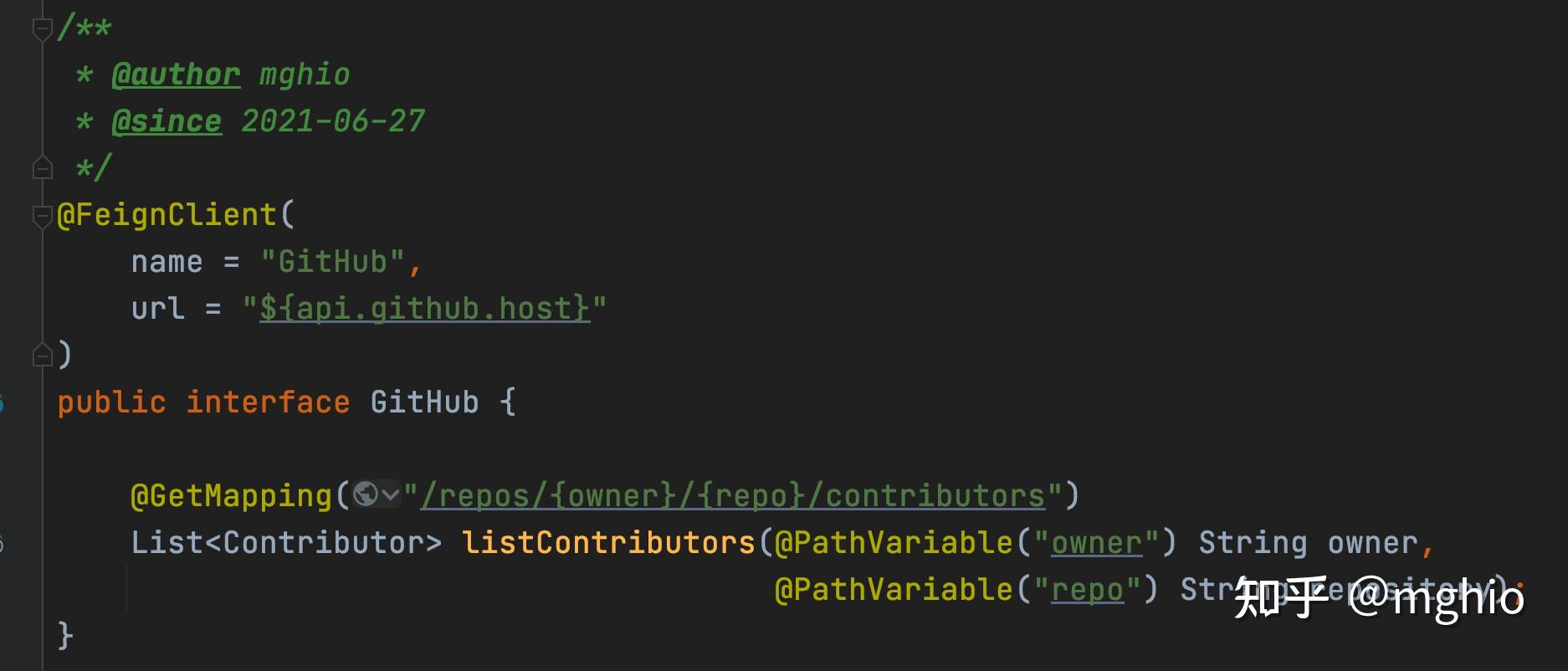Click the @GetMapping annotation

[x=231, y=496]
